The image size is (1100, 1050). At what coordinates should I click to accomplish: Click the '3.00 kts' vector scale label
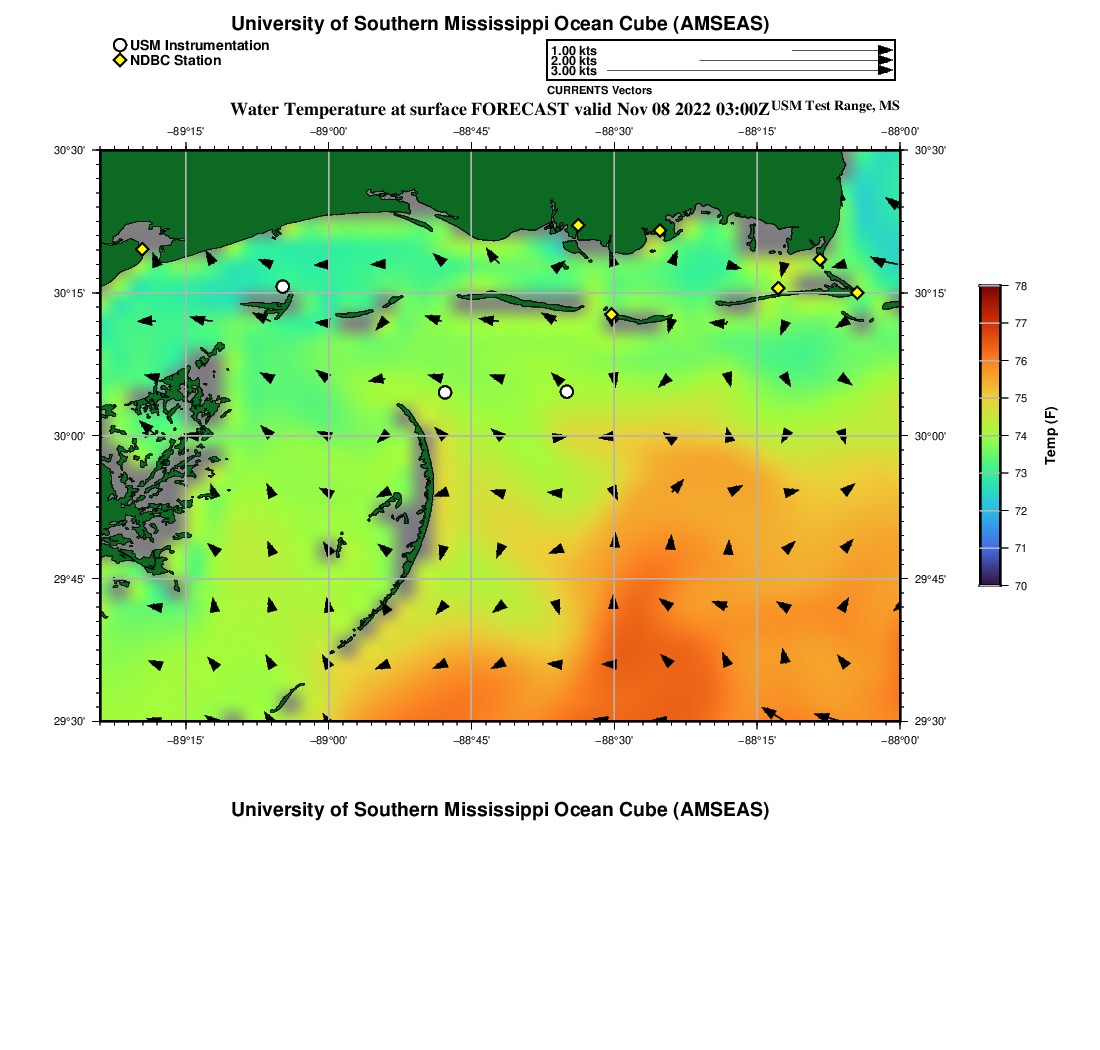pos(574,70)
